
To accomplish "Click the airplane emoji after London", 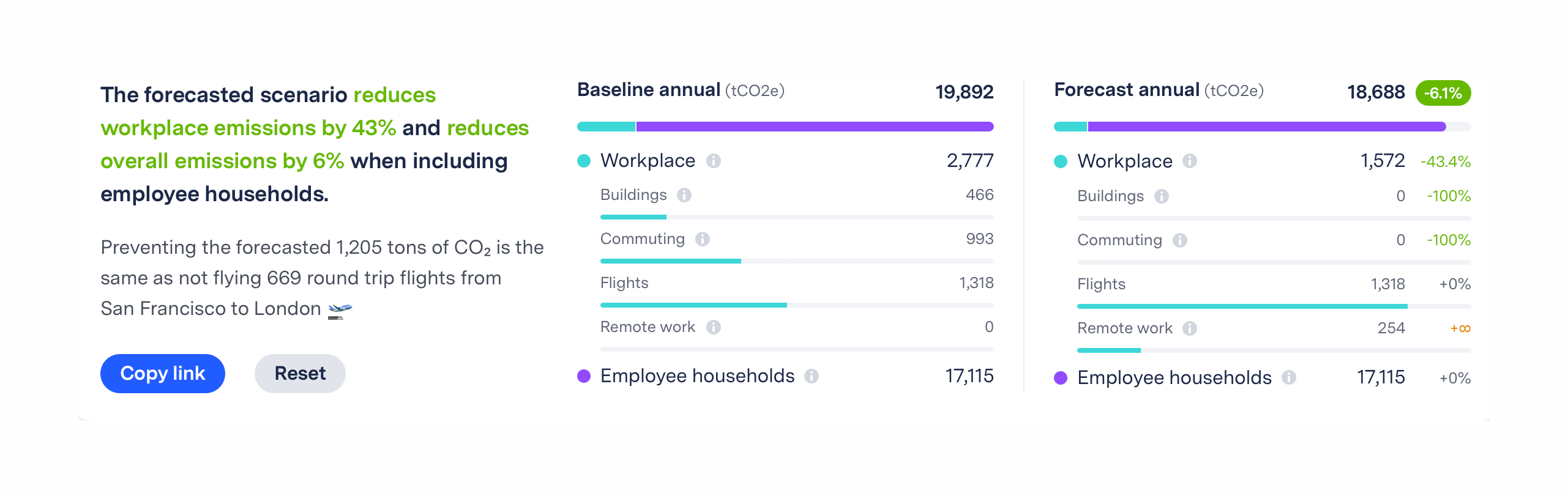I will (x=340, y=310).
